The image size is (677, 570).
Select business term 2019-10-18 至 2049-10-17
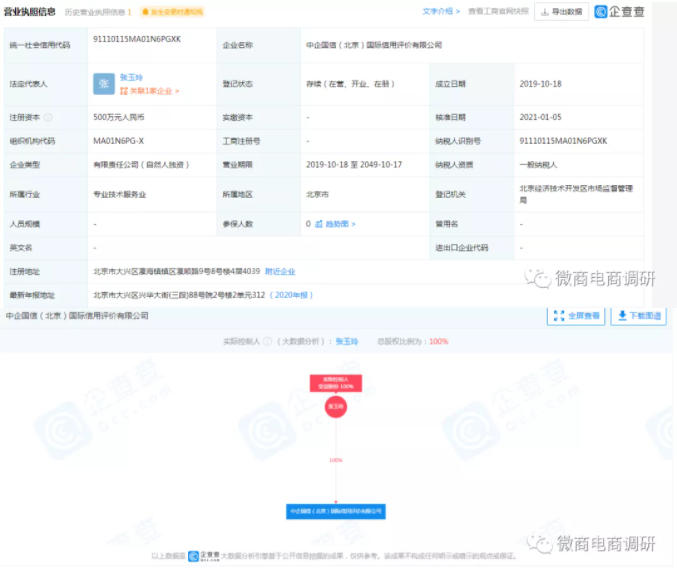[x=354, y=165]
